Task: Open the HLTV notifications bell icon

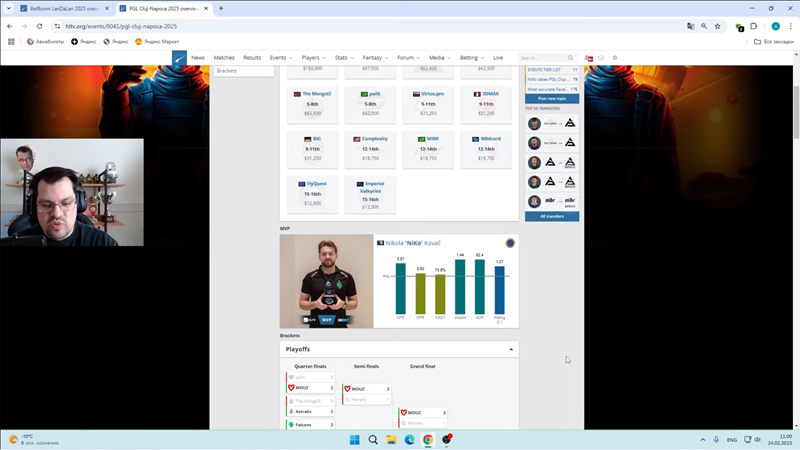Action: coord(589,58)
